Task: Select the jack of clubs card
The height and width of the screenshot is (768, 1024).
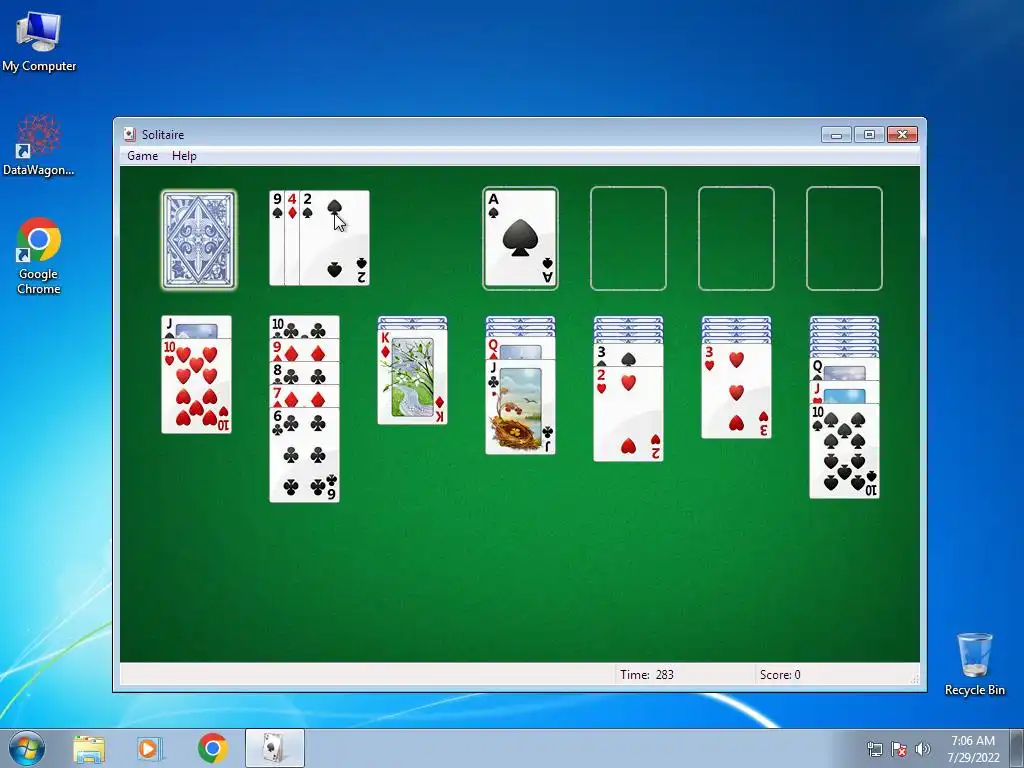Action: pos(520,407)
